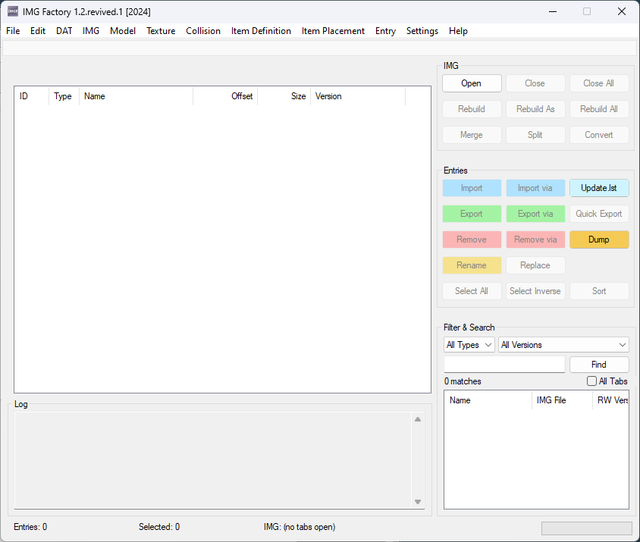Click the Rebuild All button

point(599,109)
